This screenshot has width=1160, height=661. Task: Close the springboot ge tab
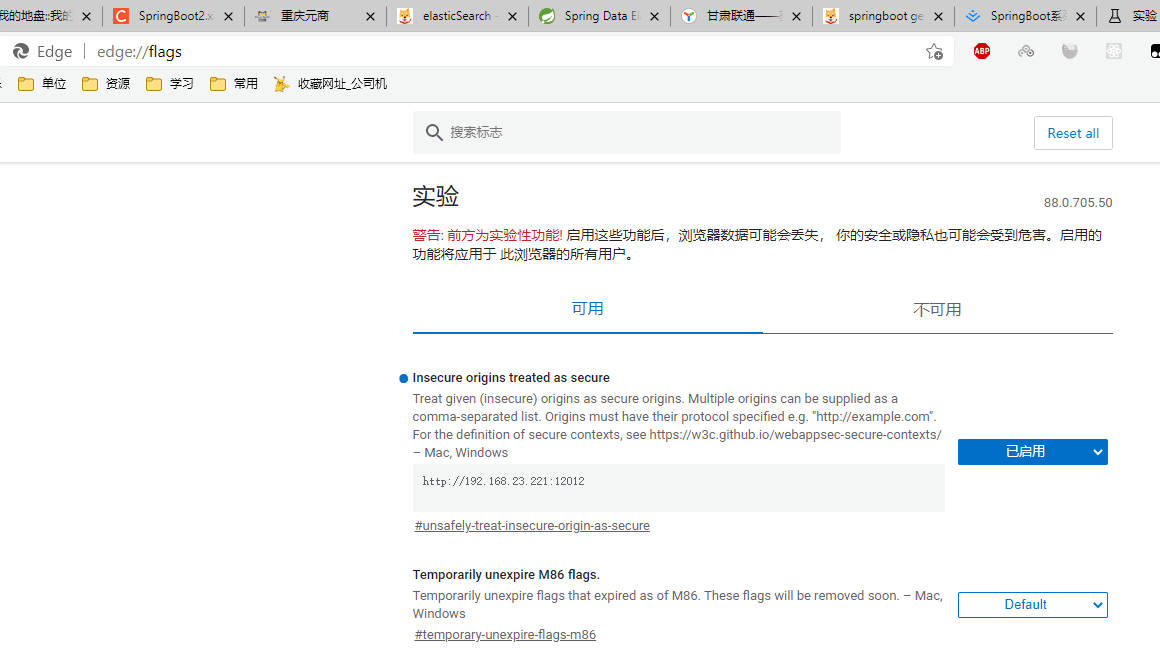pos(938,16)
